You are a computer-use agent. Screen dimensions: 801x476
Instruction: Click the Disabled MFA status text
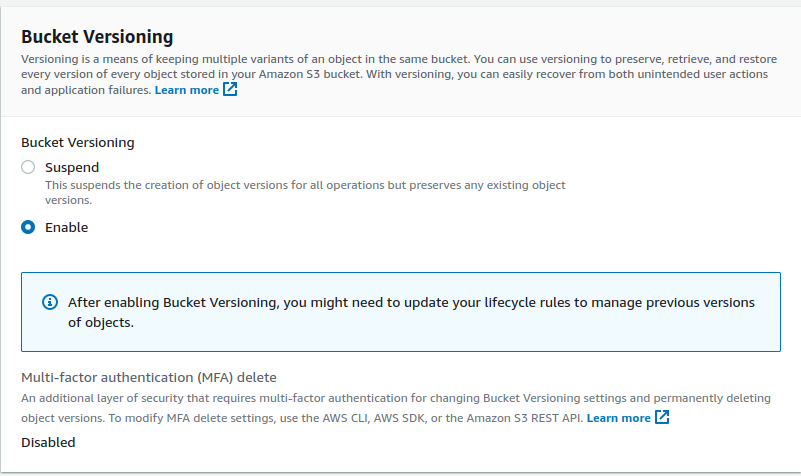[x=48, y=442]
